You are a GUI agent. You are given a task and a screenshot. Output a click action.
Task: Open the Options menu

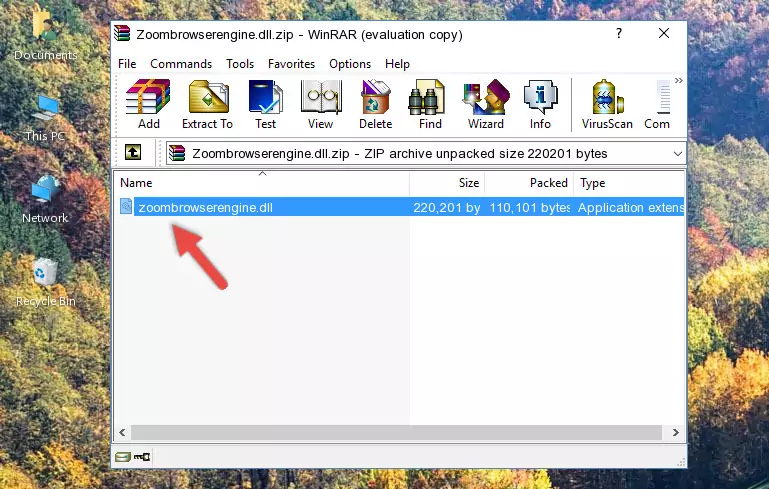coord(350,64)
